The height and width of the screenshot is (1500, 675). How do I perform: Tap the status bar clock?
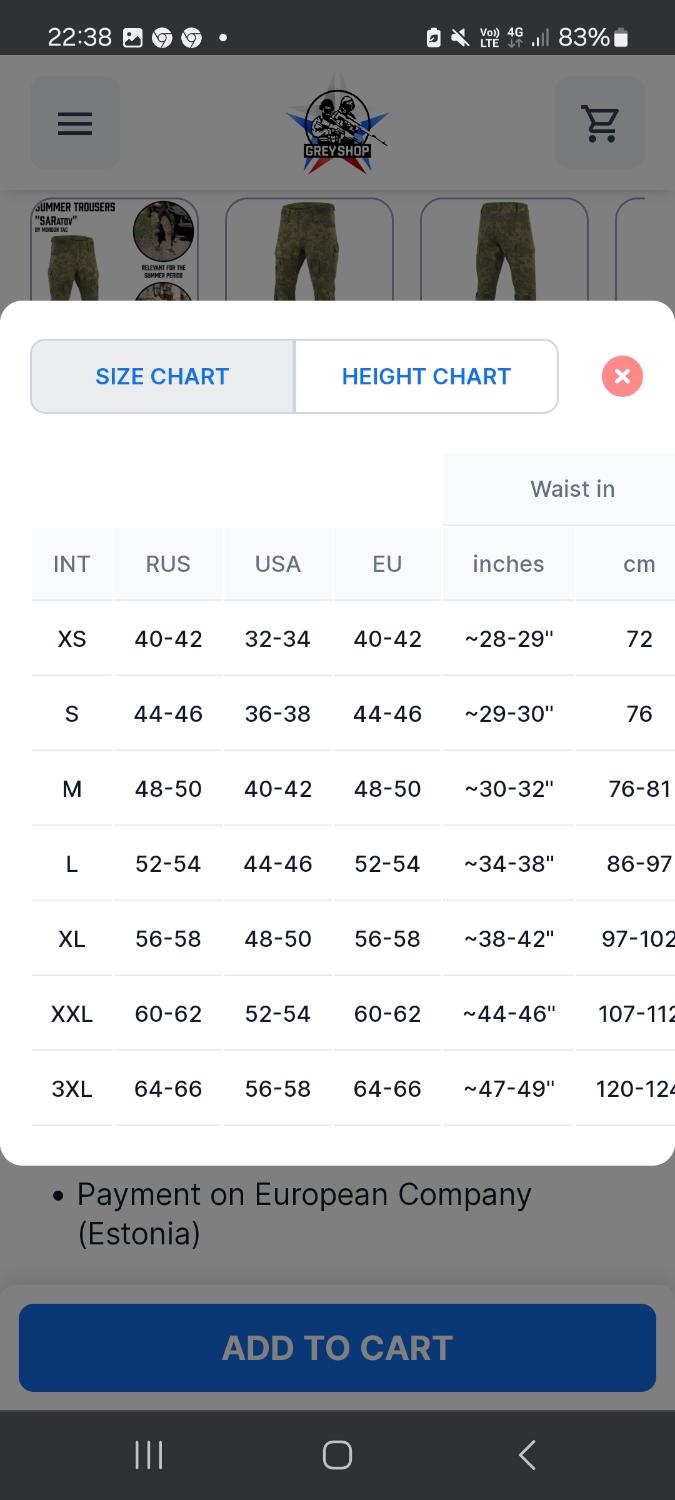79,38
